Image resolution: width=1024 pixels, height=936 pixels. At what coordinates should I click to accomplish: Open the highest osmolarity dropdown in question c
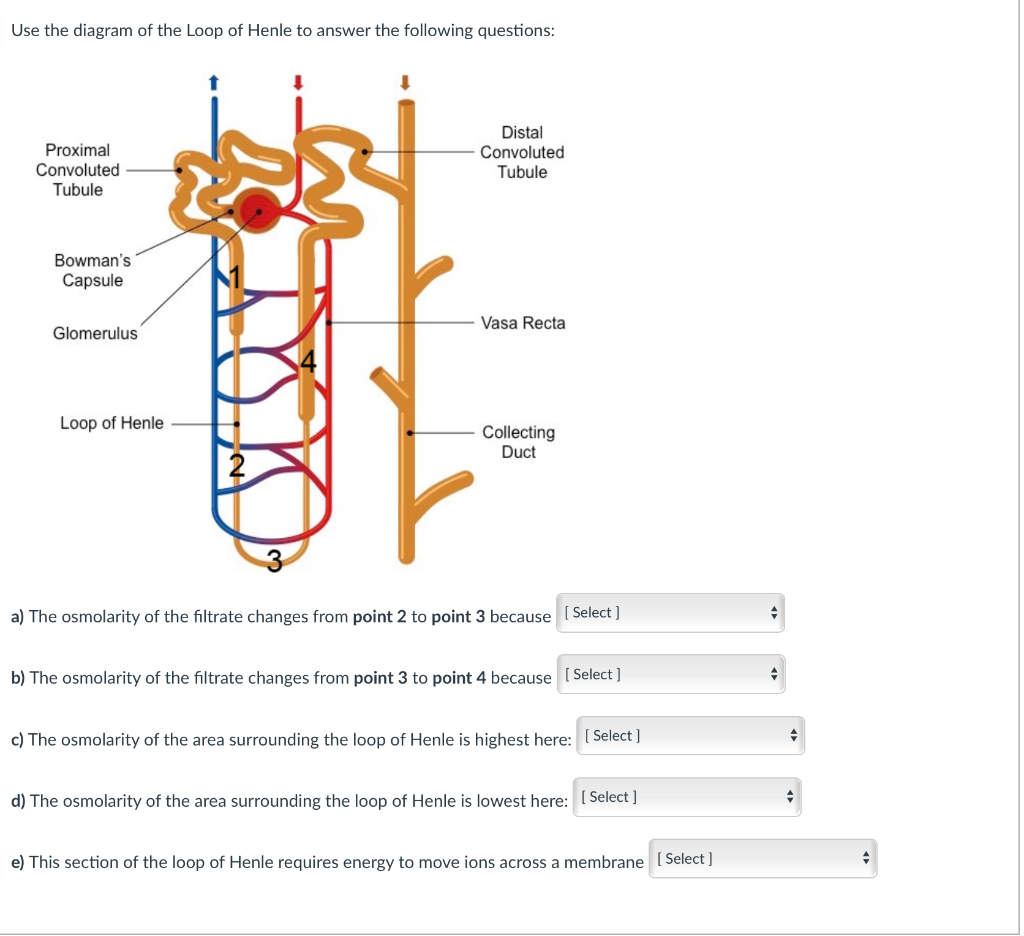point(690,735)
